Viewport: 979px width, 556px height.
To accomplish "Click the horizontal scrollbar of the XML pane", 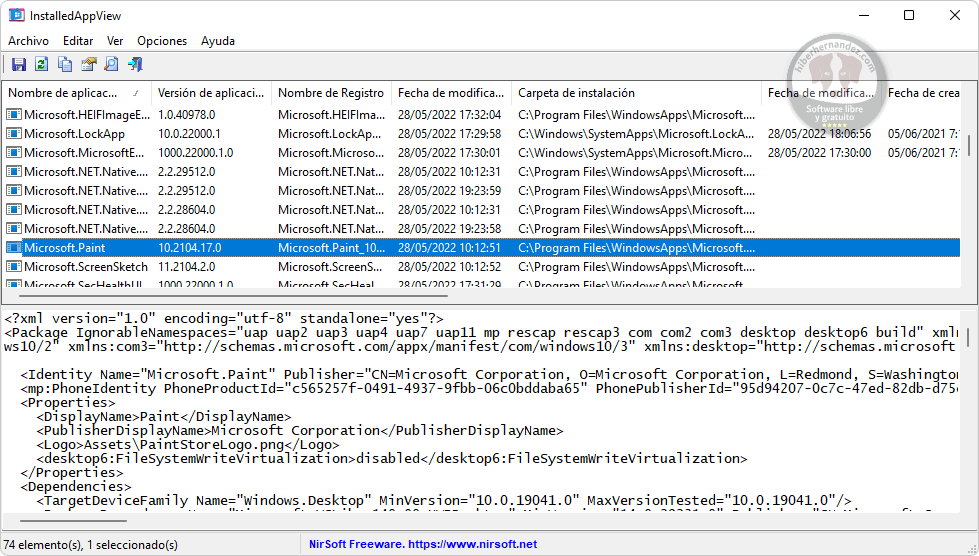I will [x=74, y=520].
